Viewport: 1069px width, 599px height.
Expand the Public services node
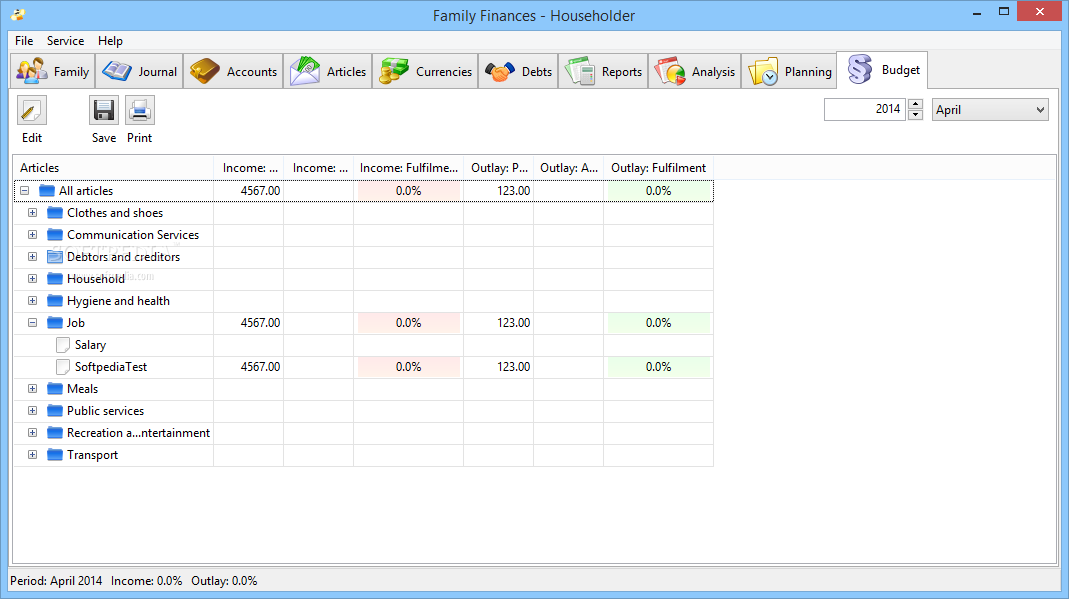point(32,411)
